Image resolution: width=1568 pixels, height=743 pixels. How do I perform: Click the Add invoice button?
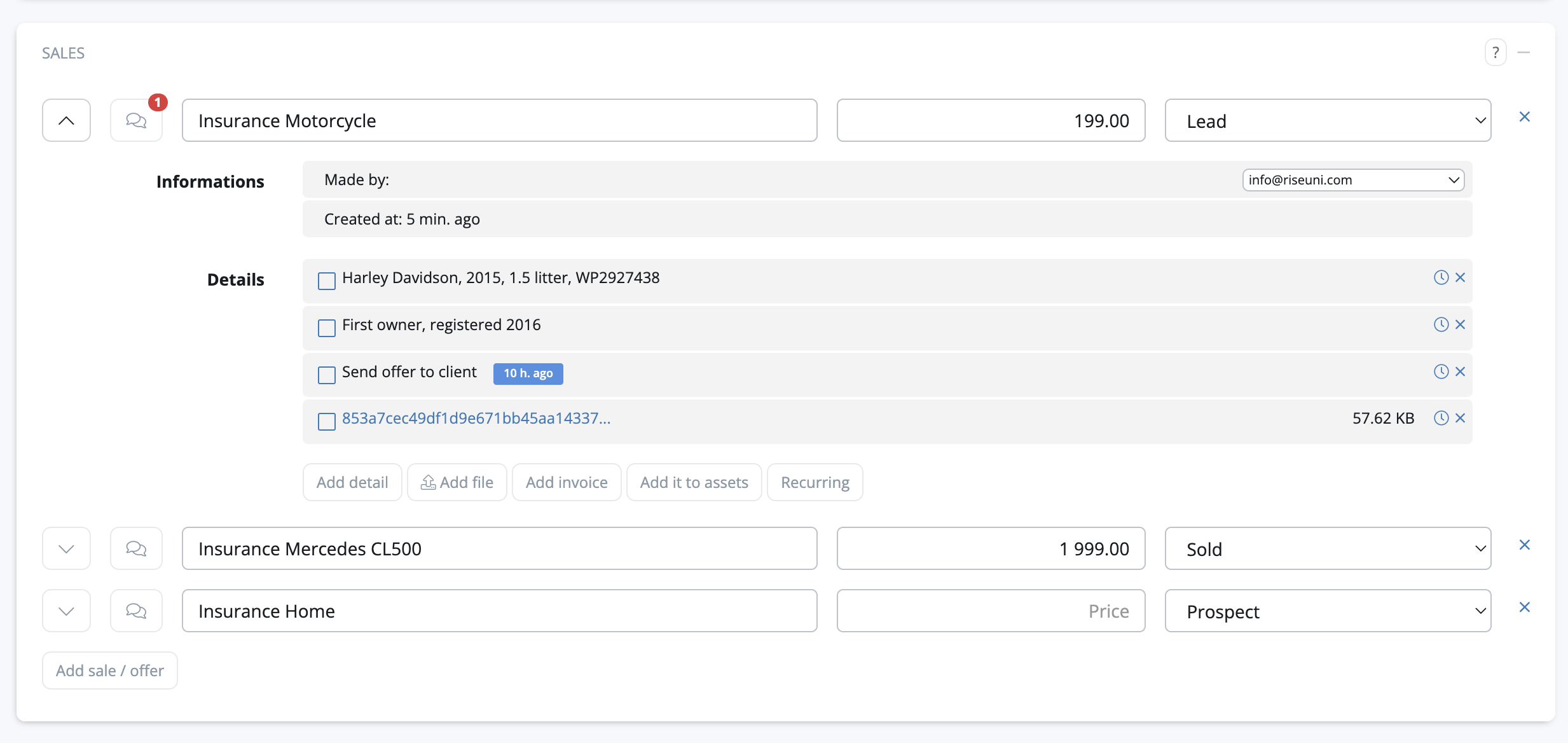click(x=567, y=482)
